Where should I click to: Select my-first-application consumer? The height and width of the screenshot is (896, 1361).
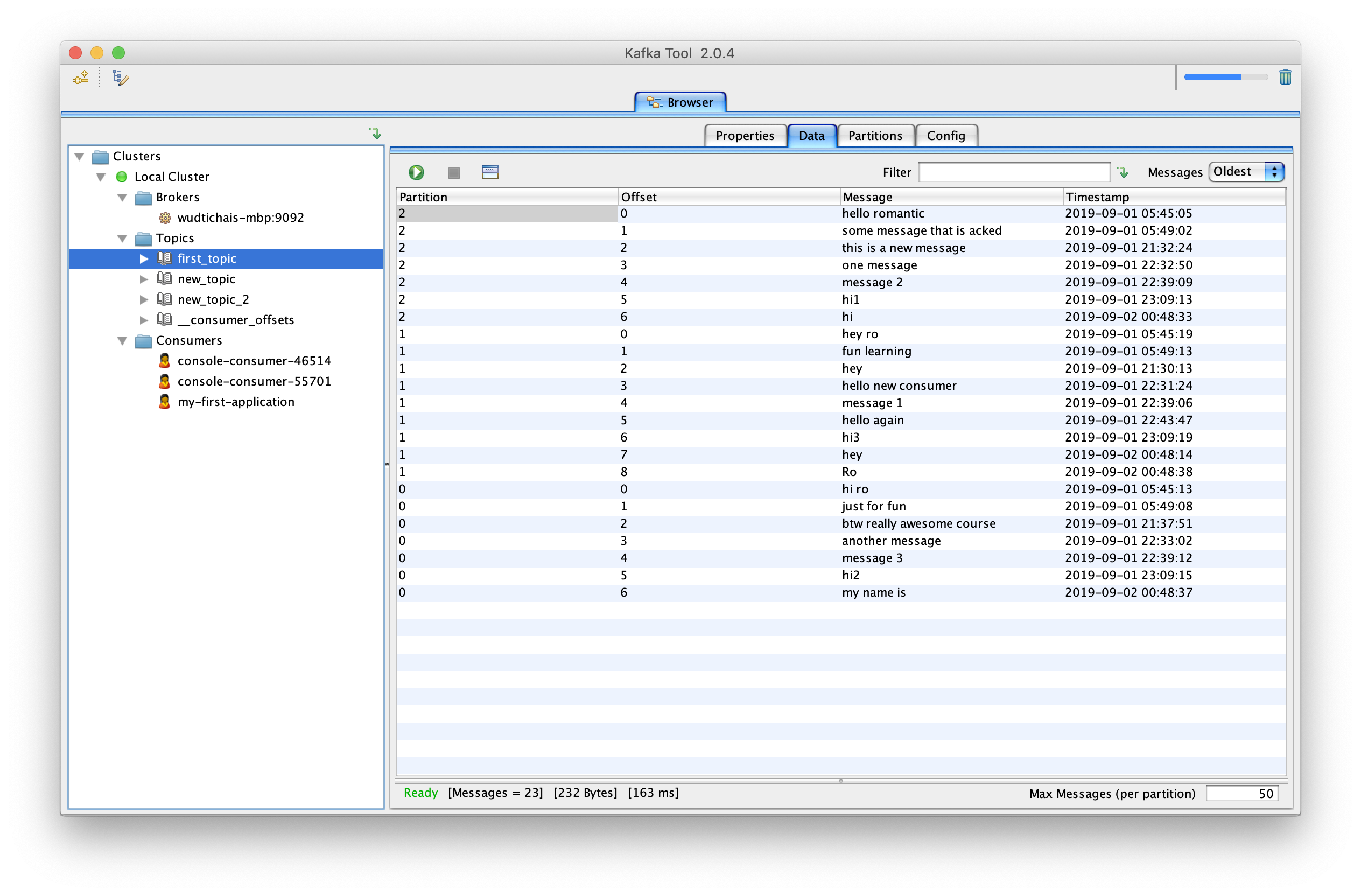click(236, 402)
